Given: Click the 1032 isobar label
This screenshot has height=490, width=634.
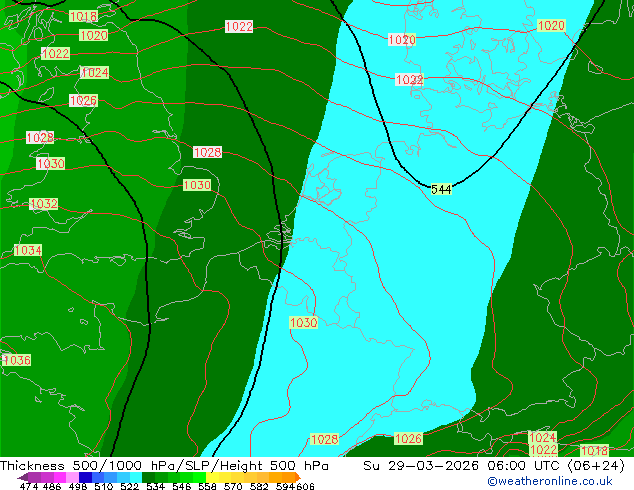Looking at the screenshot, I should click(44, 203).
